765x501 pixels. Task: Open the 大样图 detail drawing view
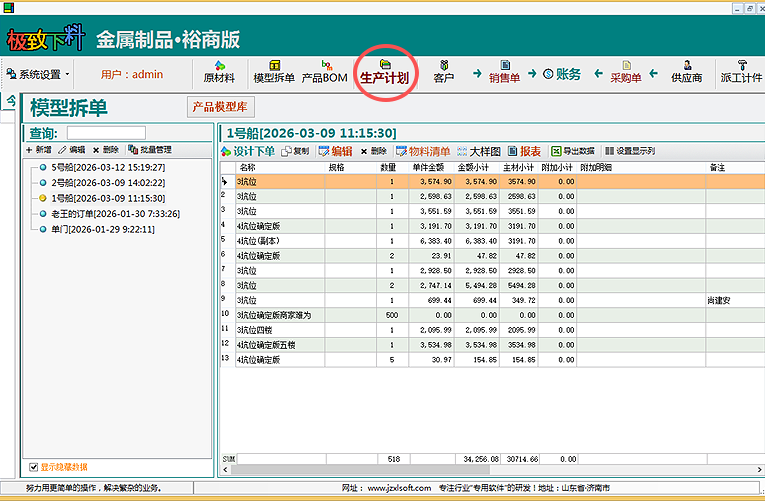click(478, 151)
